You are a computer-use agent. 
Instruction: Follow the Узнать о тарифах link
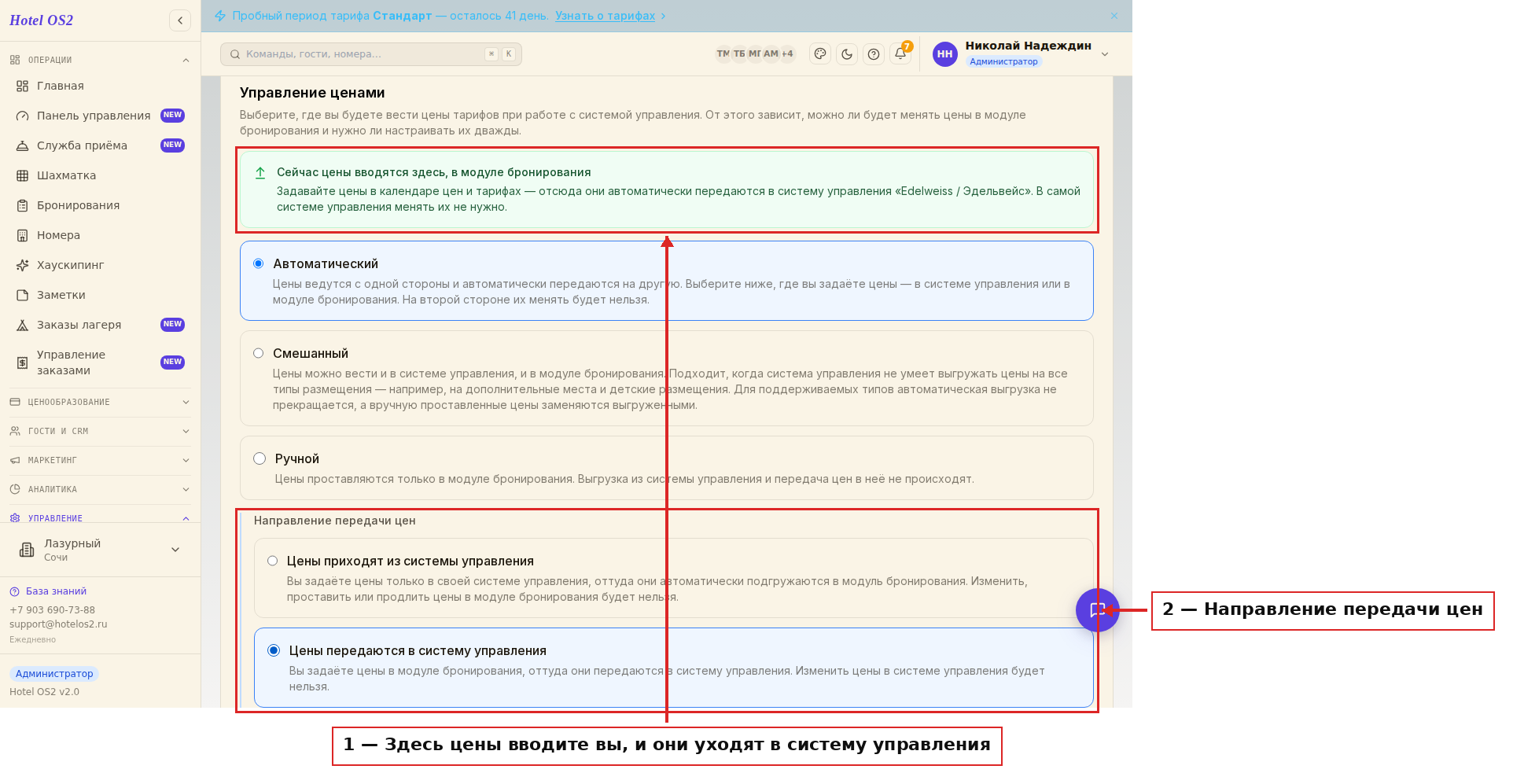[x=605, y=16]
